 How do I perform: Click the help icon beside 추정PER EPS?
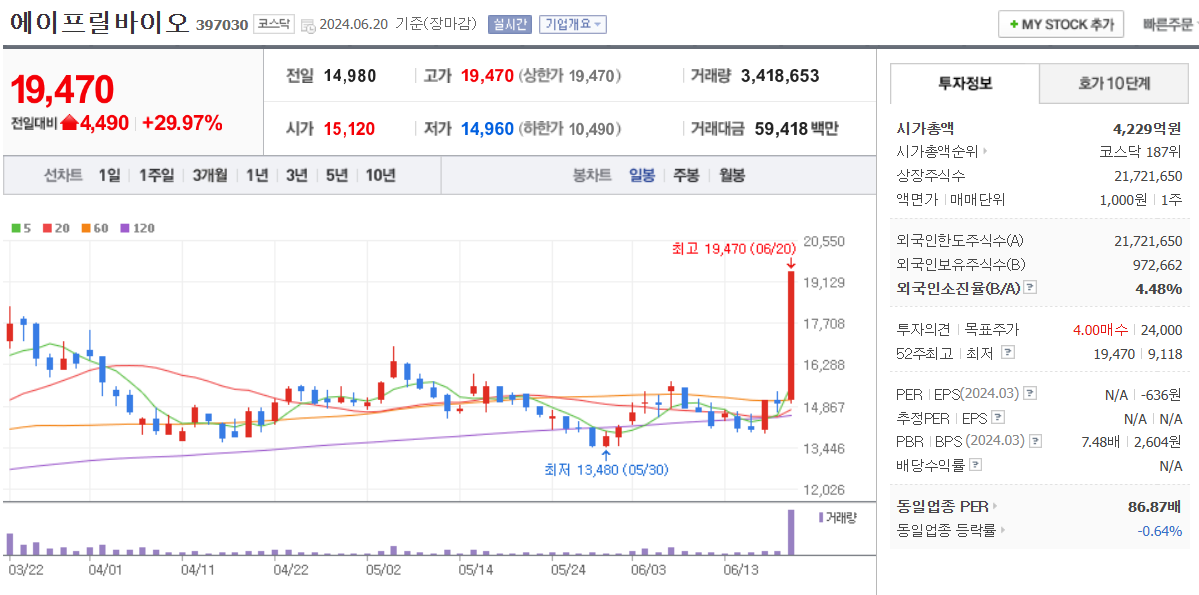coord(998,418)
